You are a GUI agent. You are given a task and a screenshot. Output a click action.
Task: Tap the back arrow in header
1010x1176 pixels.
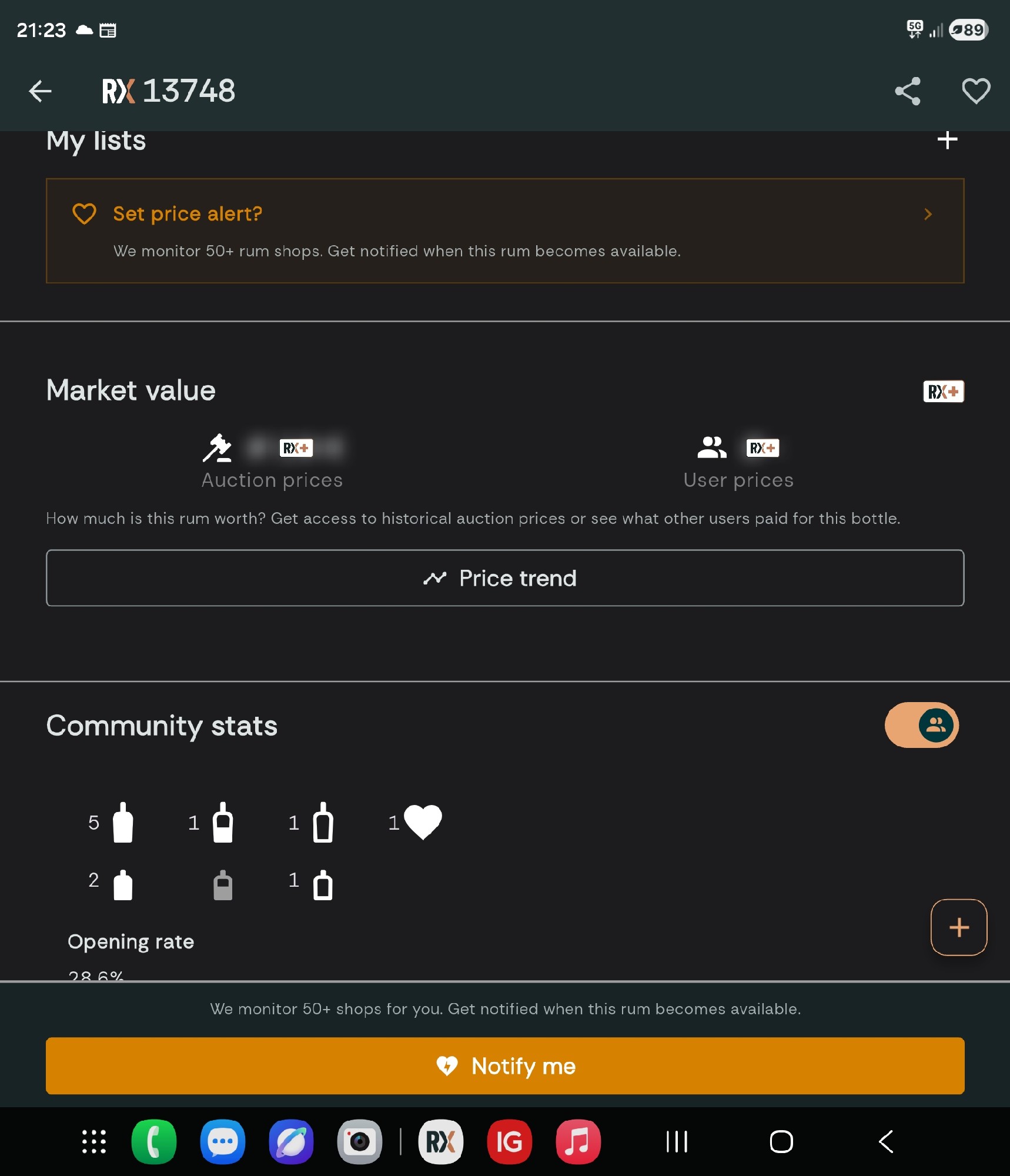(40, 91)
